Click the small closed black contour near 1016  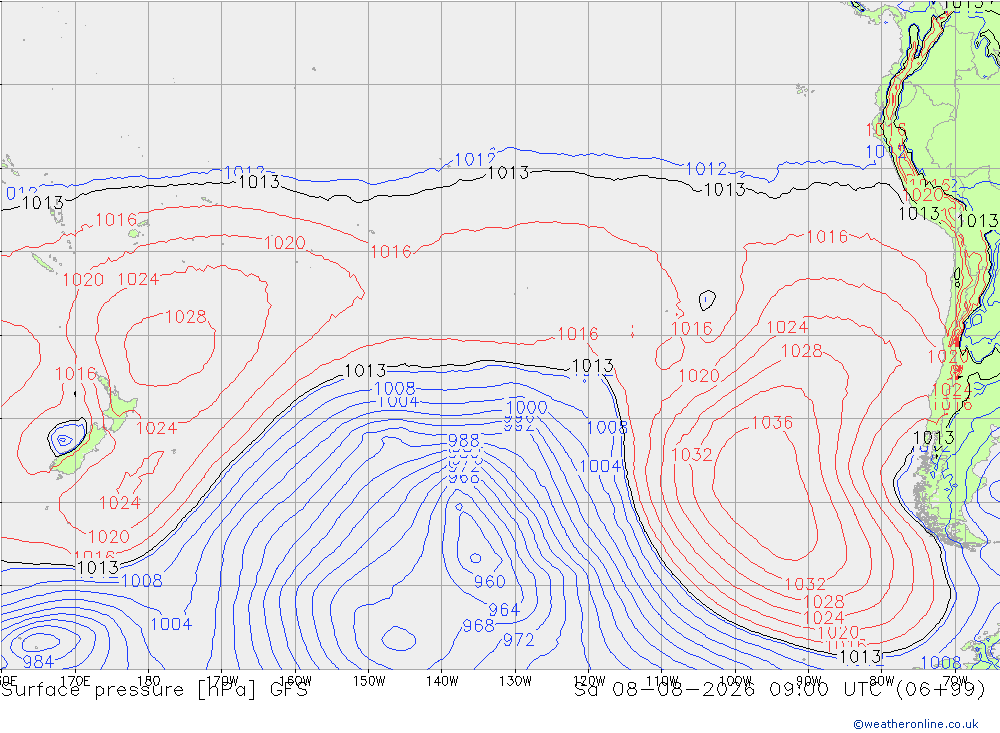[707, 300]
